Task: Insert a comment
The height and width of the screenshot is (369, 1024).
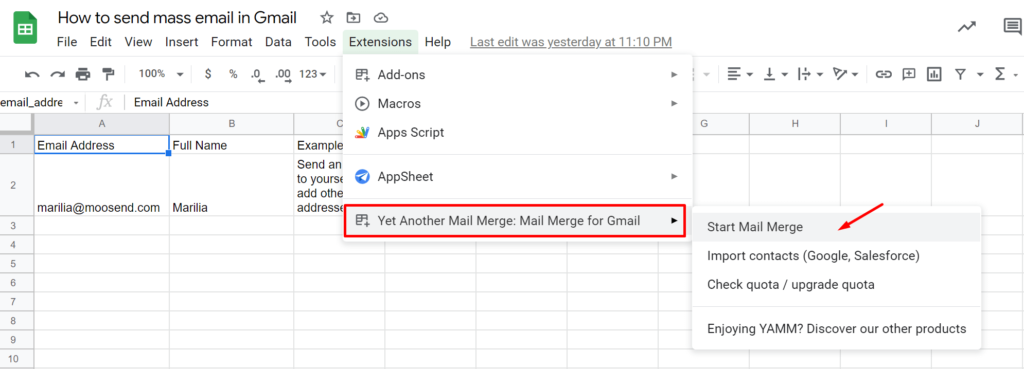Action: (x=909, y=74)
